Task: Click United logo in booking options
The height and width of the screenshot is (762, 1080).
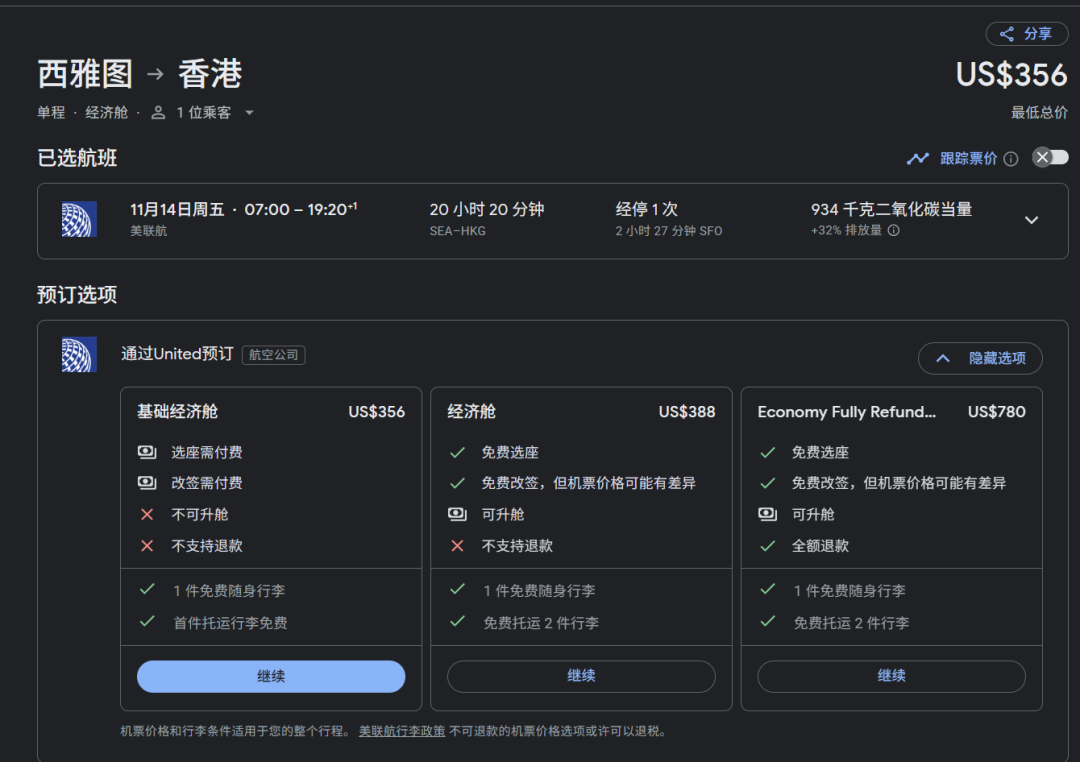Action: click(79, 355)
